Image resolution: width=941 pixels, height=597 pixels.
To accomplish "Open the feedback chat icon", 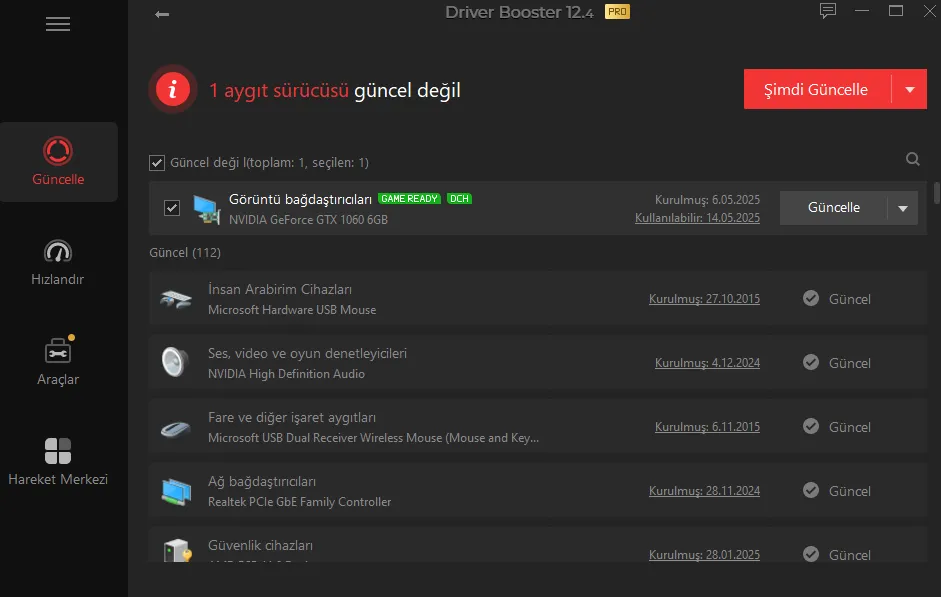I will pyautogui.click(x=828, y=11).
